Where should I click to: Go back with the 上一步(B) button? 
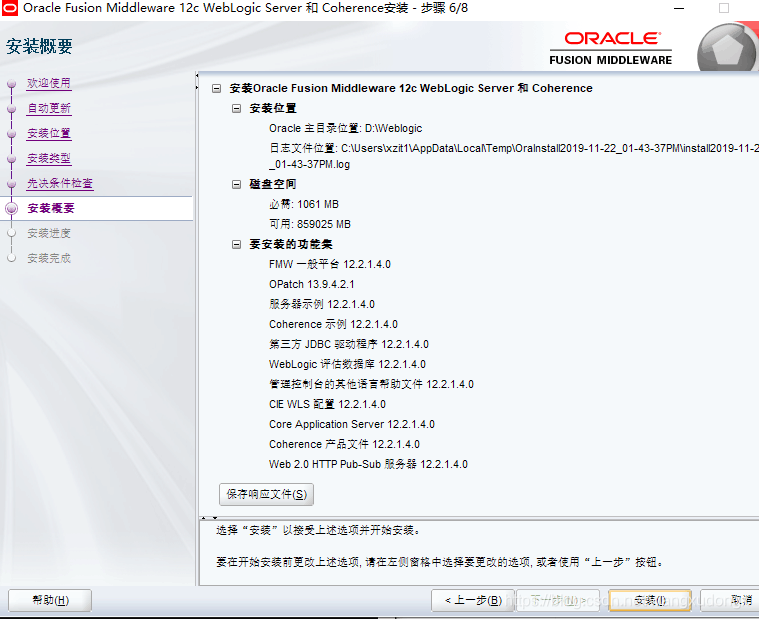pyautogui.click(x=473, y=601)
